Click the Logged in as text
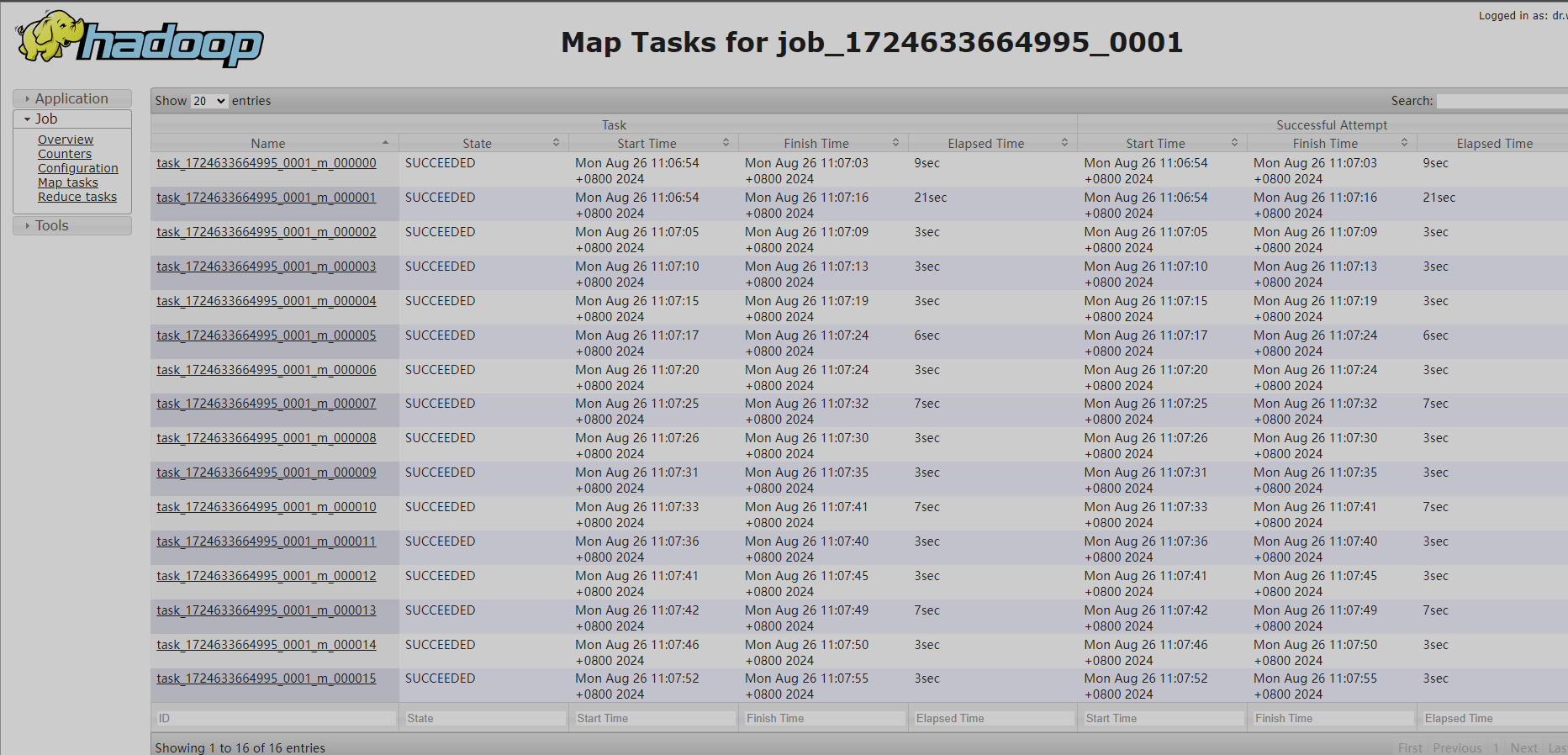This screenshot has height=755, width=1568. (x=1523, y=15)
